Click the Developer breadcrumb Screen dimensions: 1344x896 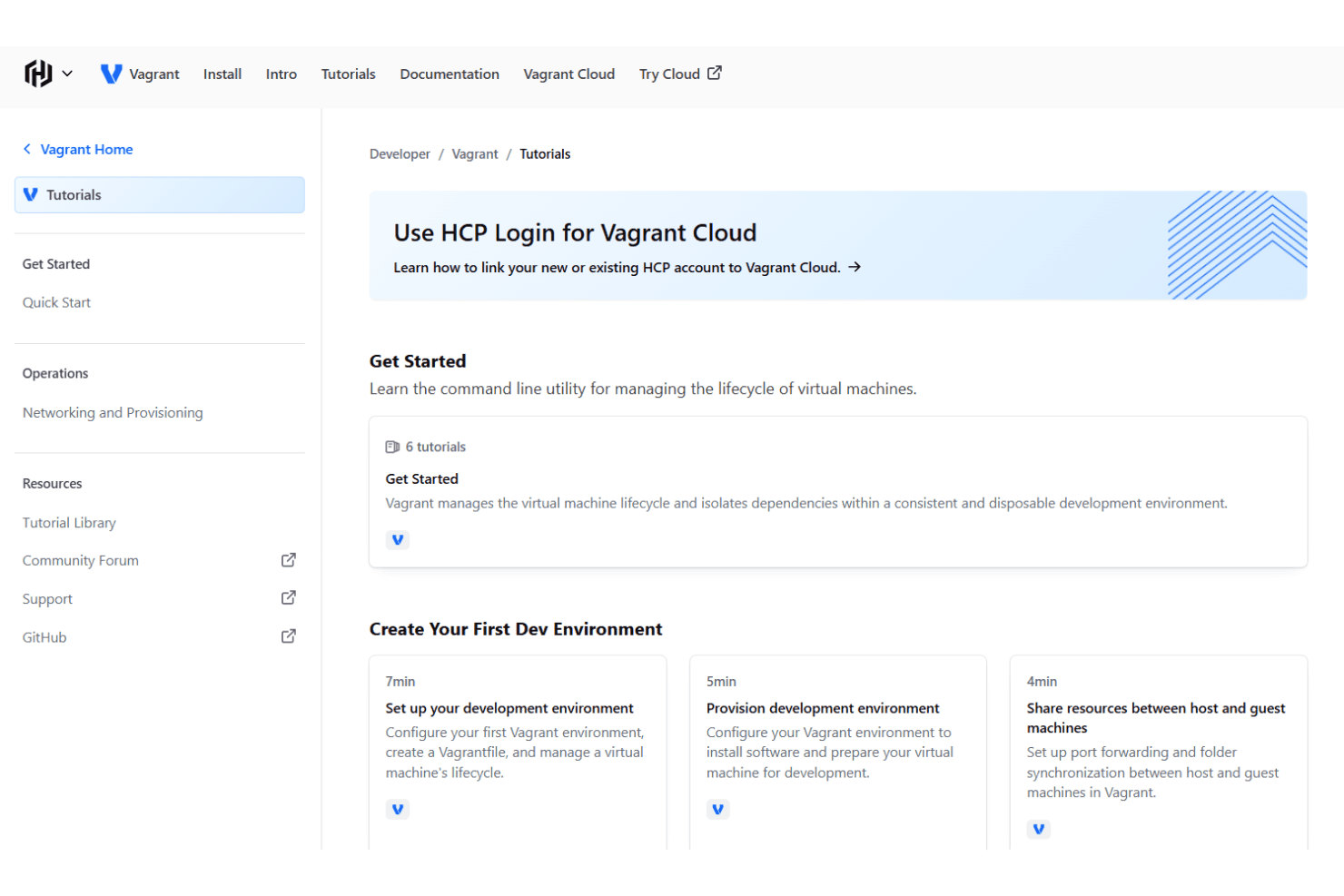pos(400,154)
